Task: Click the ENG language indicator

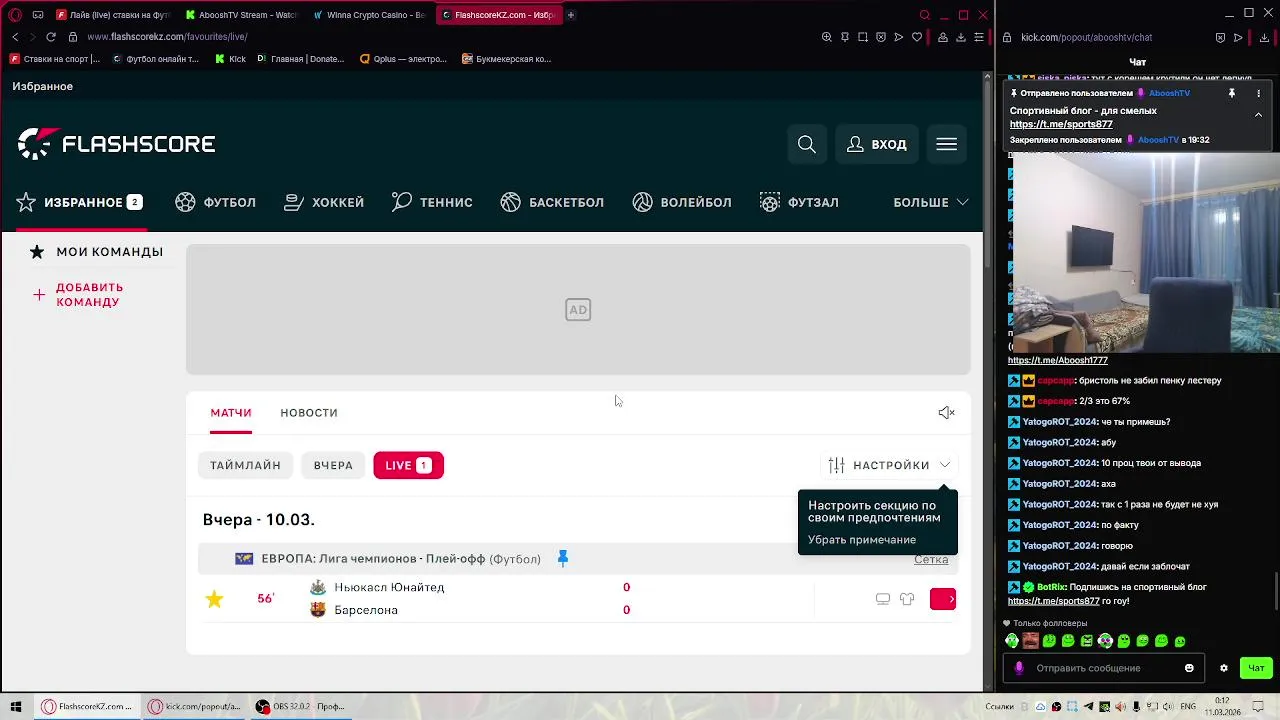Action: [1188, 706]
